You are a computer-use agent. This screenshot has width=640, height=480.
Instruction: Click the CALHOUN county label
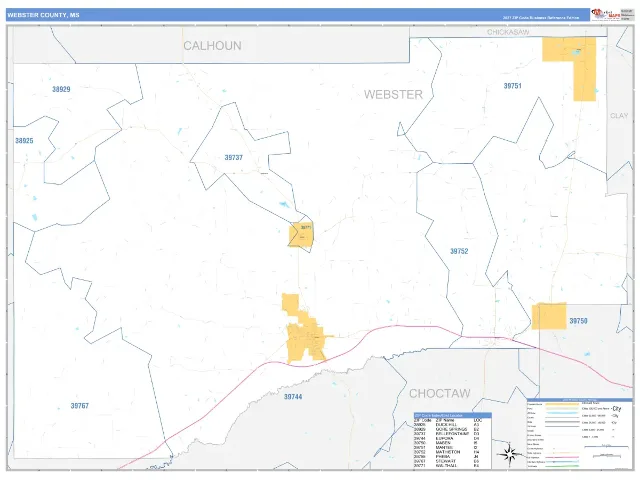212,46
